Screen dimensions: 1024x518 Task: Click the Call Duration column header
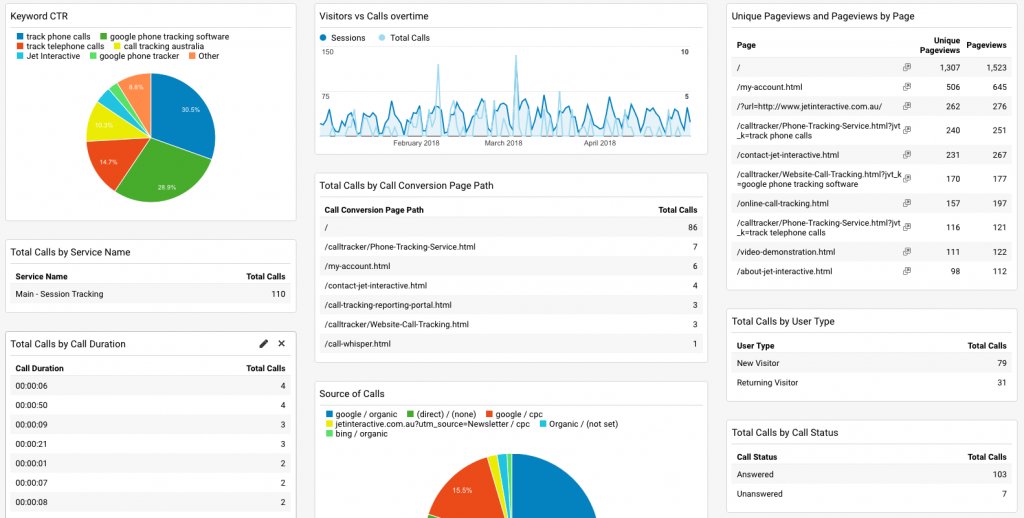(39, 368)
